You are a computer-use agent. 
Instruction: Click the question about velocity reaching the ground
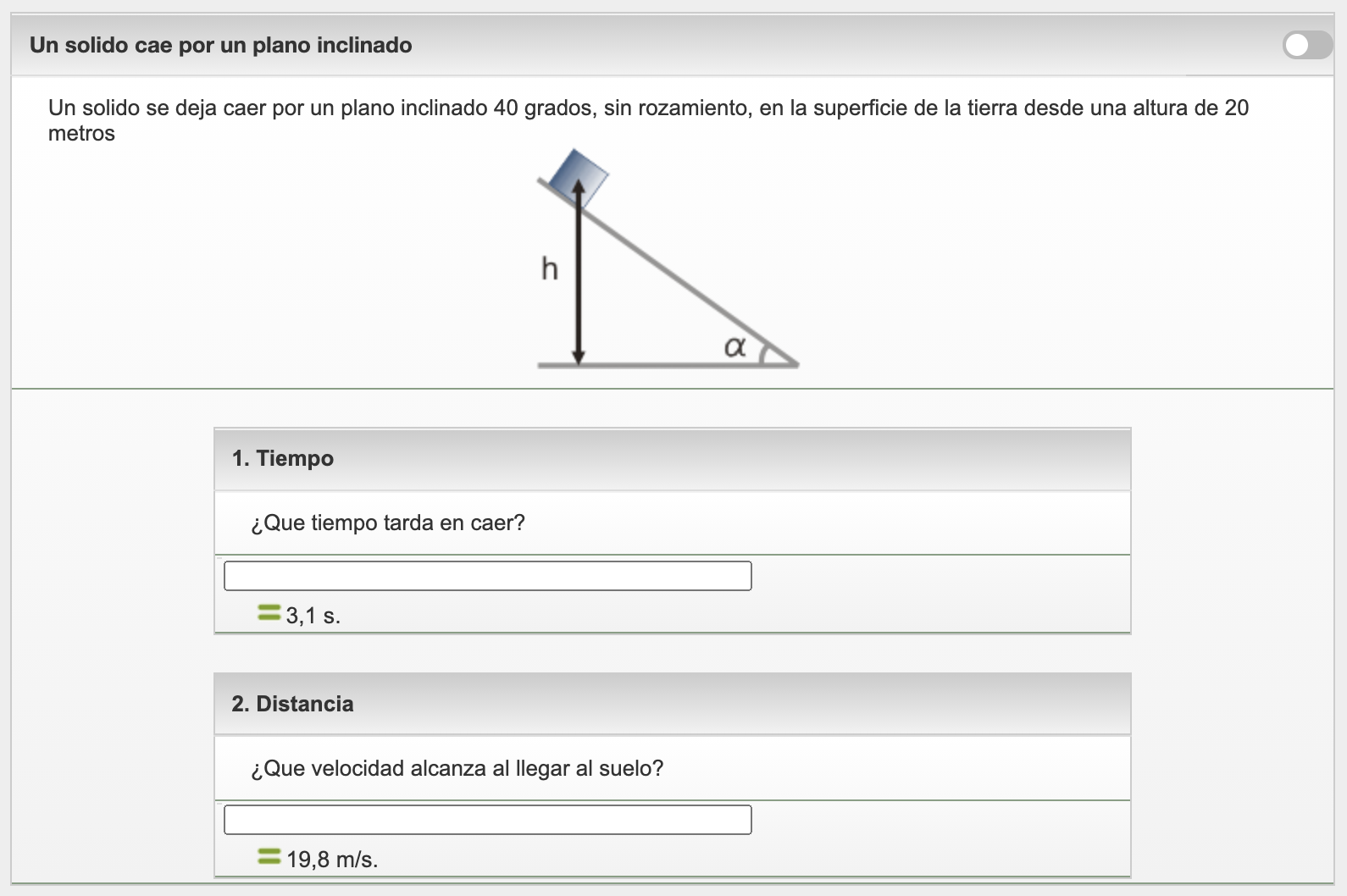coord(457,768)
